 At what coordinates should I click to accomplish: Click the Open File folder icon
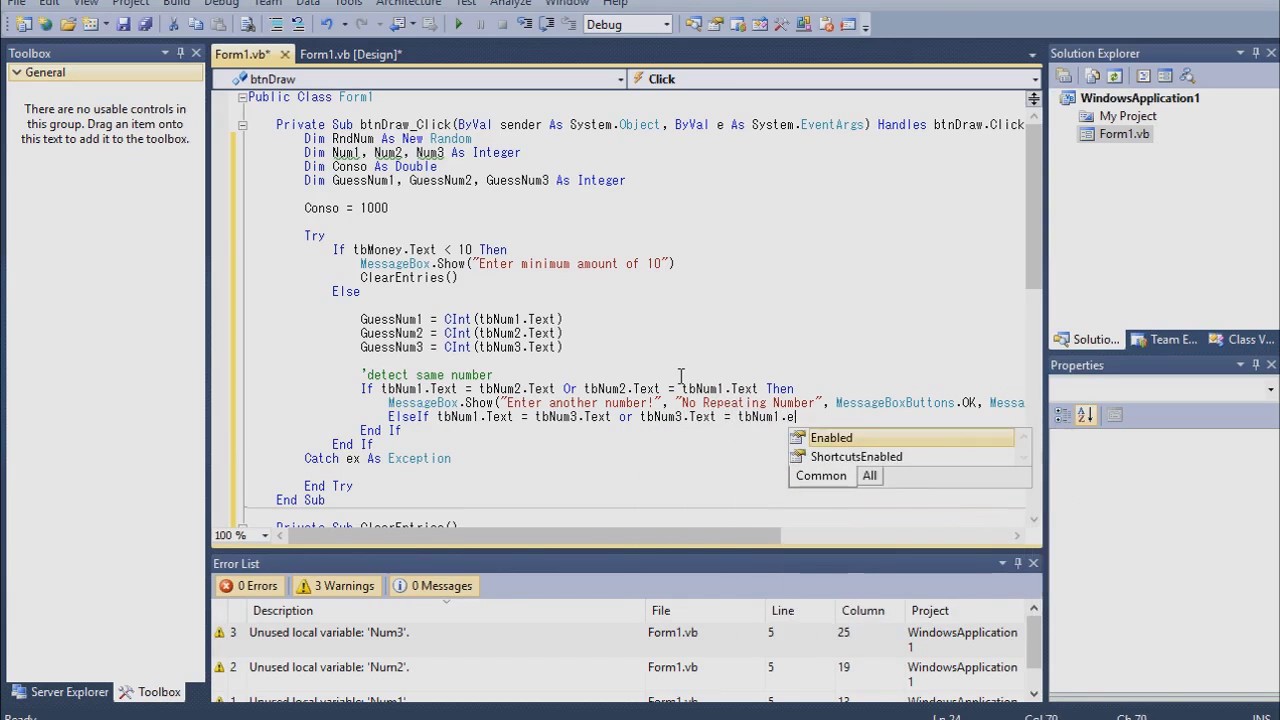click(67, 24)
